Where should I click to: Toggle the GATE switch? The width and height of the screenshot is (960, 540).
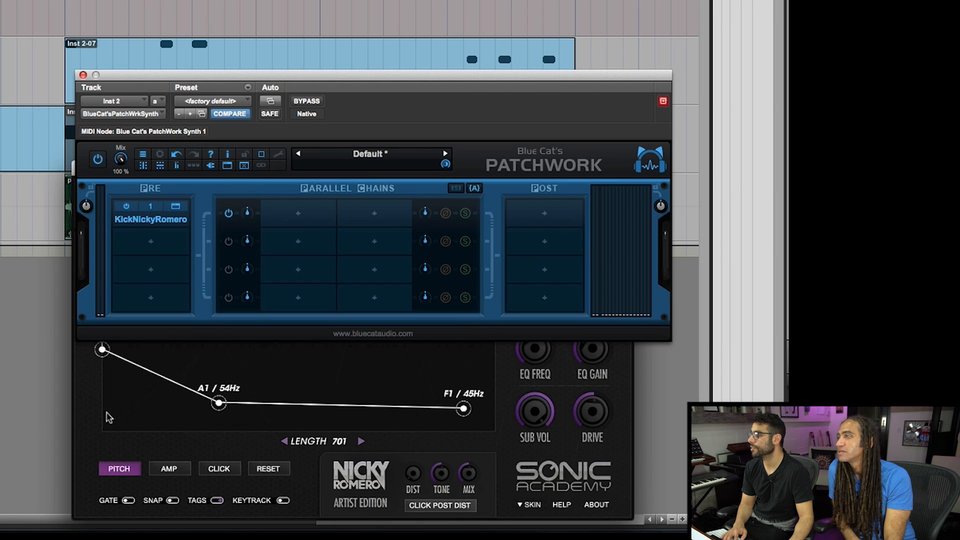(128, 500)
